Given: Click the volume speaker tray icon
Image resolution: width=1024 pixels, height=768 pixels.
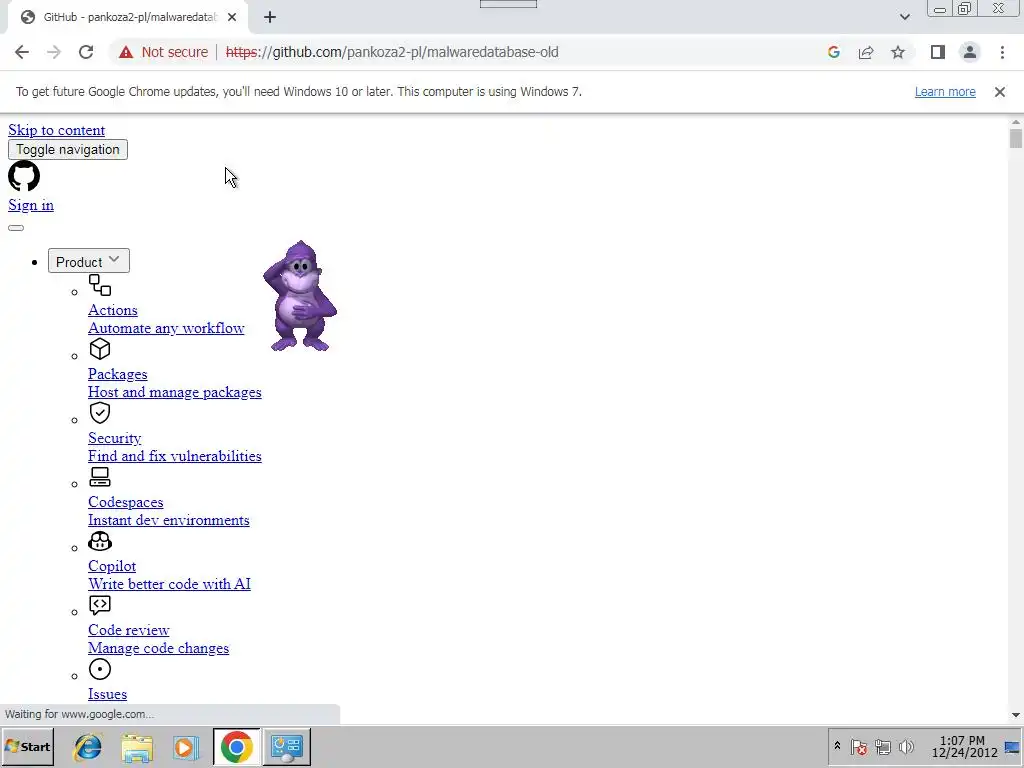Looking at the screenshot, I should pyautogui.click(x=906, y=746).
